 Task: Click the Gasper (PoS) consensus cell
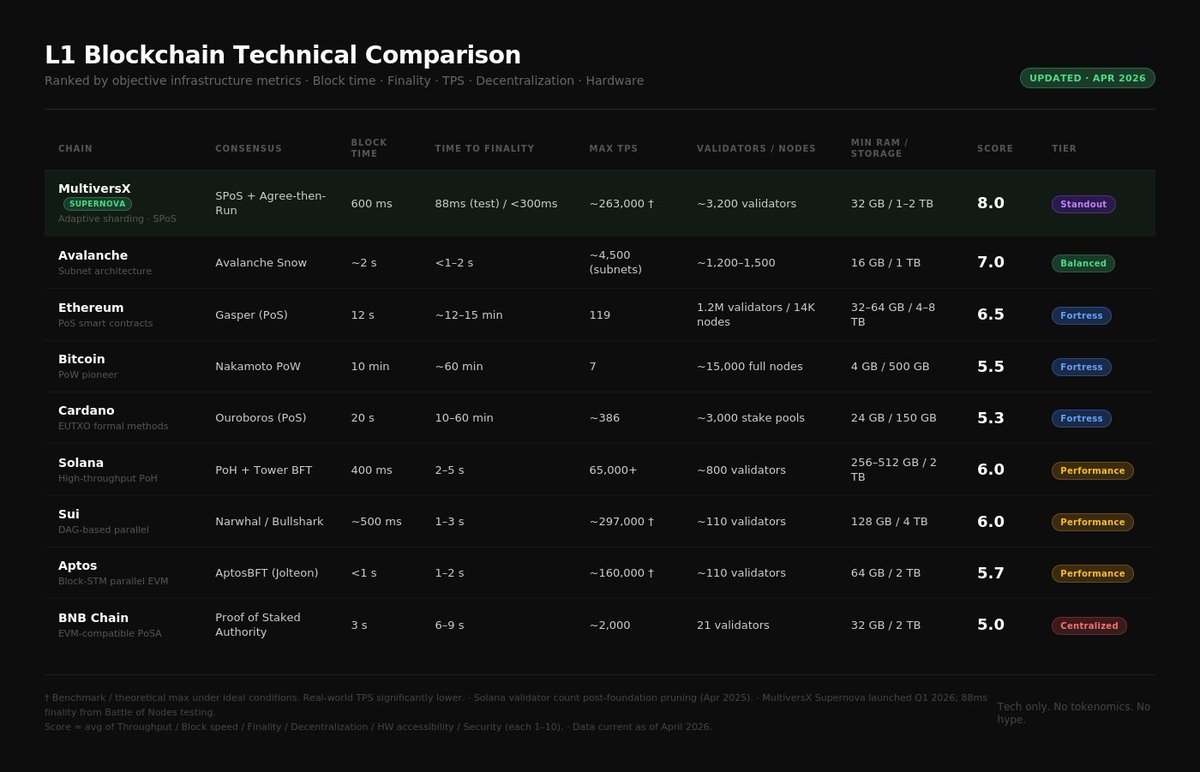tap(251, 315)
